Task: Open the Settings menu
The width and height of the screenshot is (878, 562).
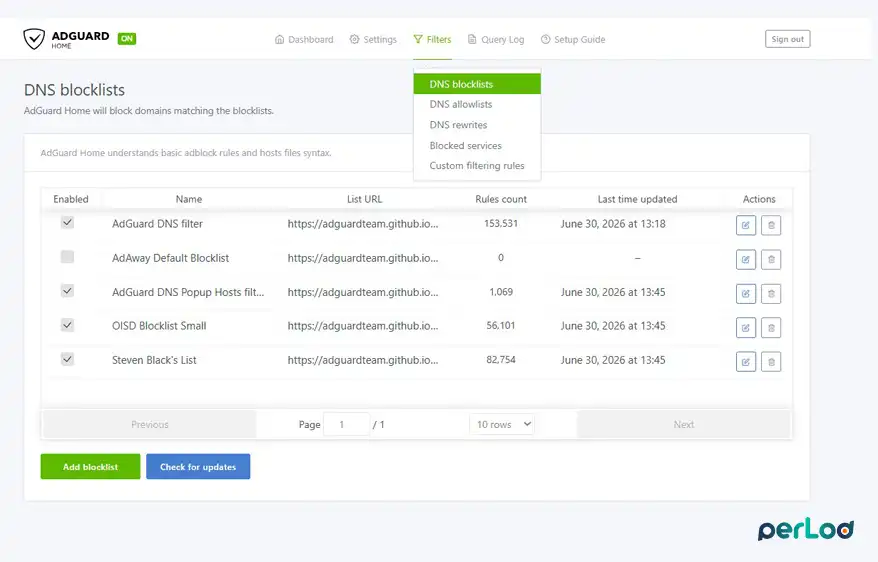Action: coord(373,40)
